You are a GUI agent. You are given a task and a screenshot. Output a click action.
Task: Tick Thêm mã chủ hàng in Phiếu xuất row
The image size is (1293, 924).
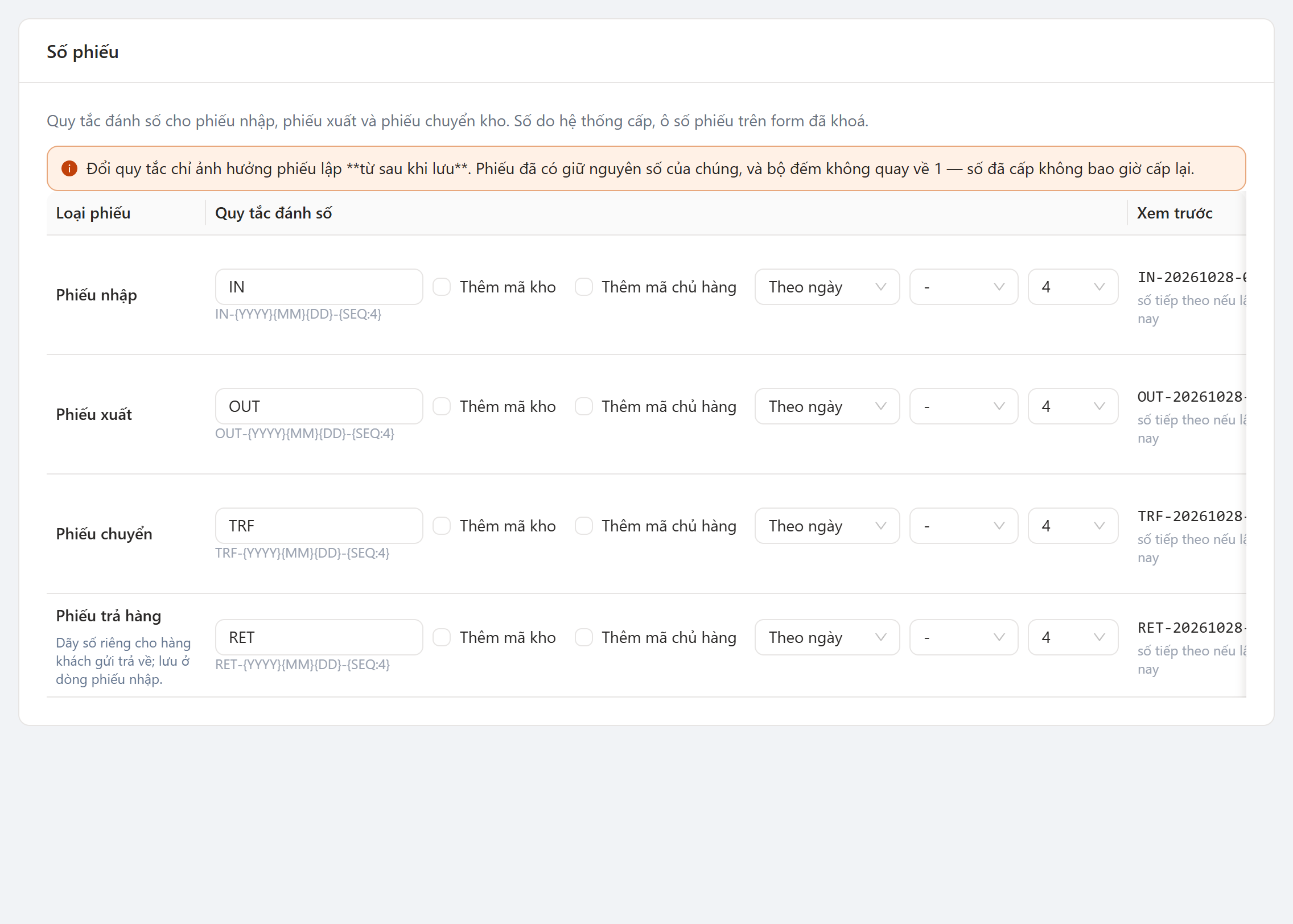(x=584, y=406)
